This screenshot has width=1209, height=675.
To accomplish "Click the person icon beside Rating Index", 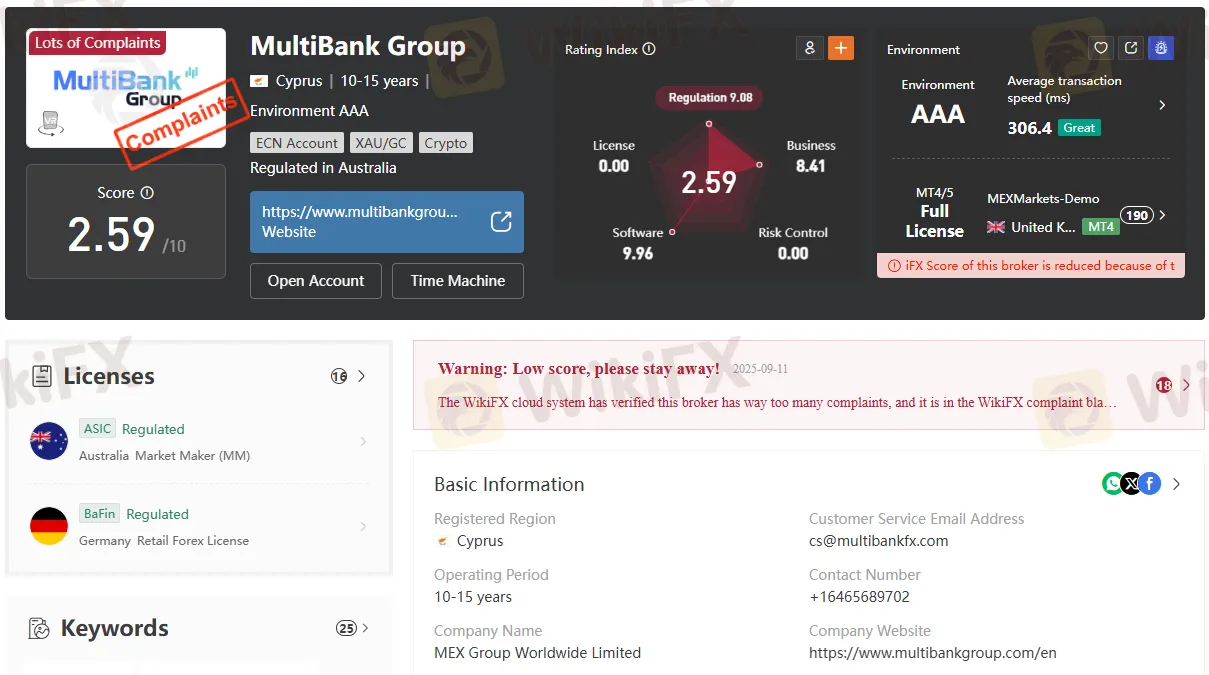I will (809, 48).
